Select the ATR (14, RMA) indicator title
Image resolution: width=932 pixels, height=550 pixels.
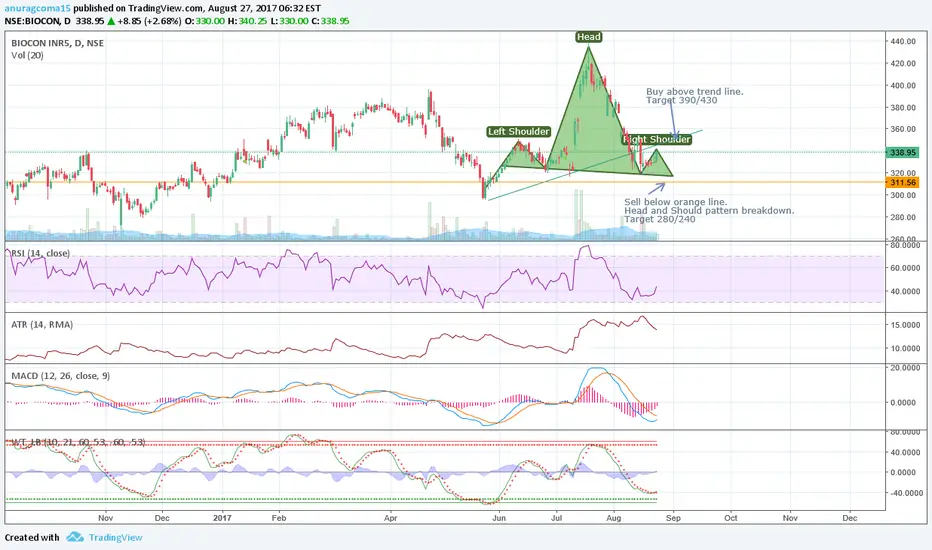[x=42, y=325]
